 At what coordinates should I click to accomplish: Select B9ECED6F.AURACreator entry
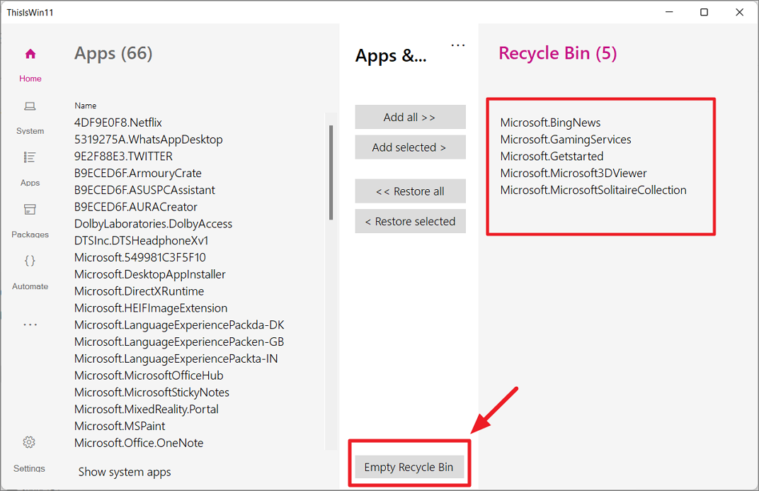coord(136,207)
